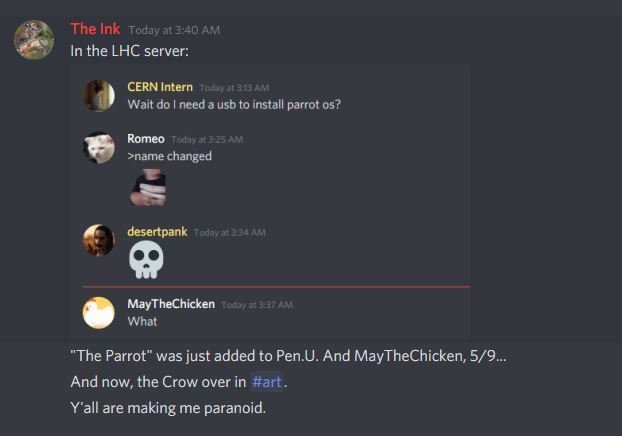This screenshot has height=436, width=622.
Task: Open CERN Intern's avatar picture
Action: coord(99,96)
